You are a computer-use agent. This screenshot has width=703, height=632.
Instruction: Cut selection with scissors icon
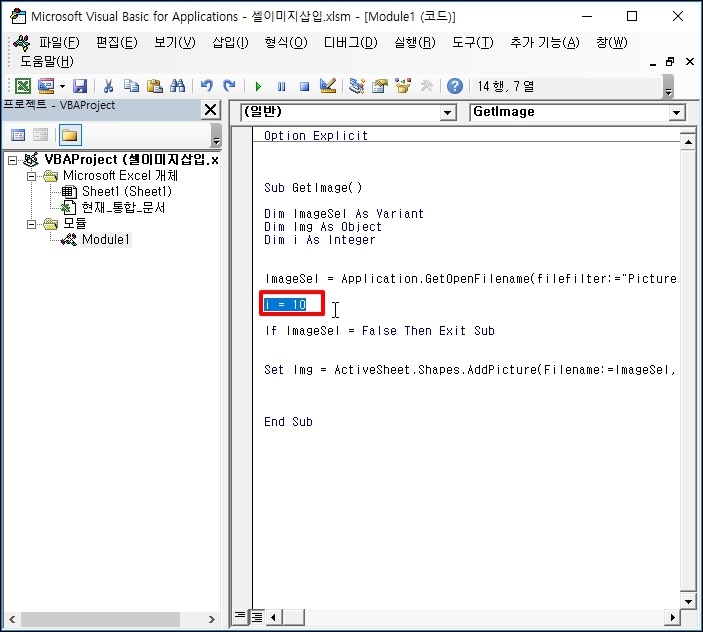point(108,86)
